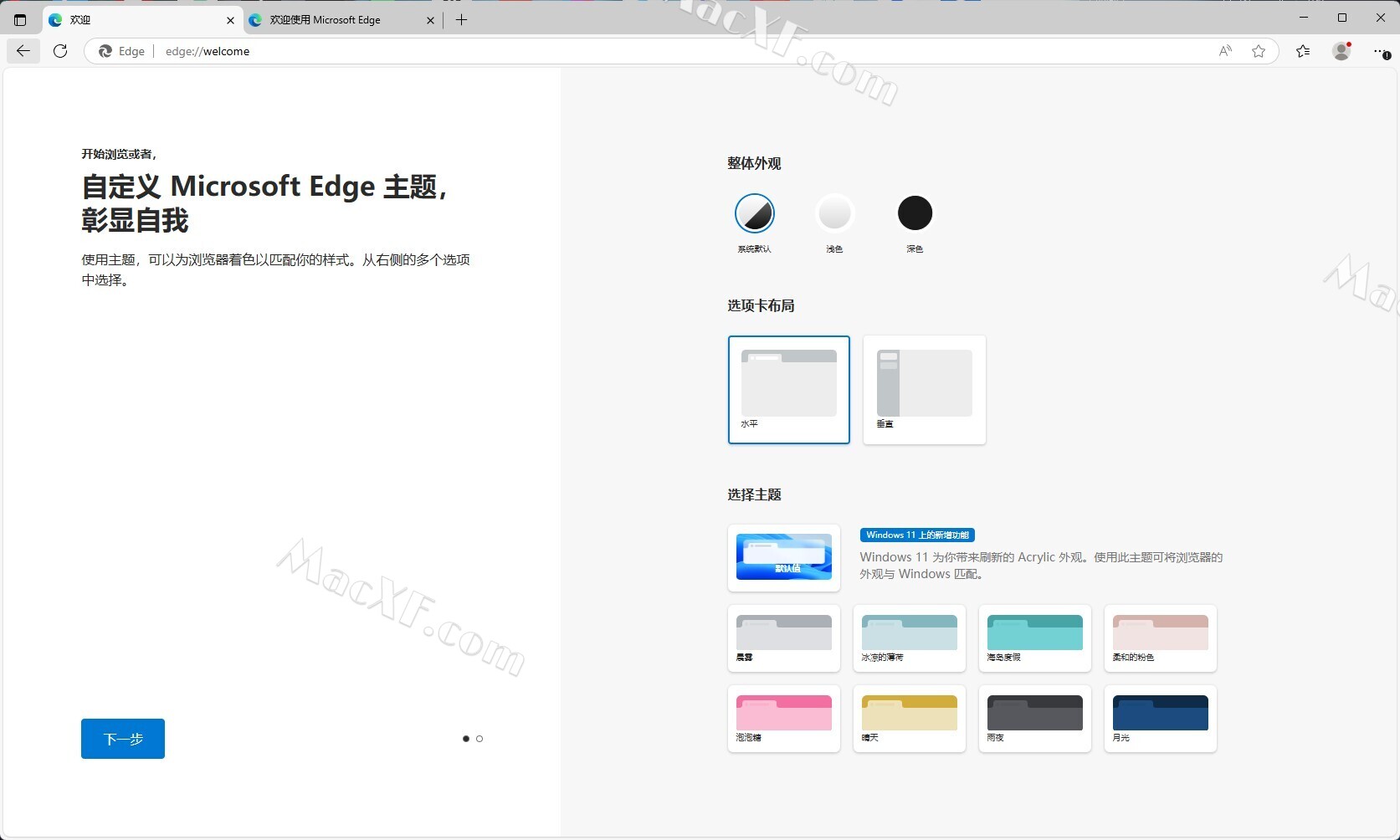Apply the 月光 theme
Viewport: 1400px width, 840px height.
[1161, 719]
